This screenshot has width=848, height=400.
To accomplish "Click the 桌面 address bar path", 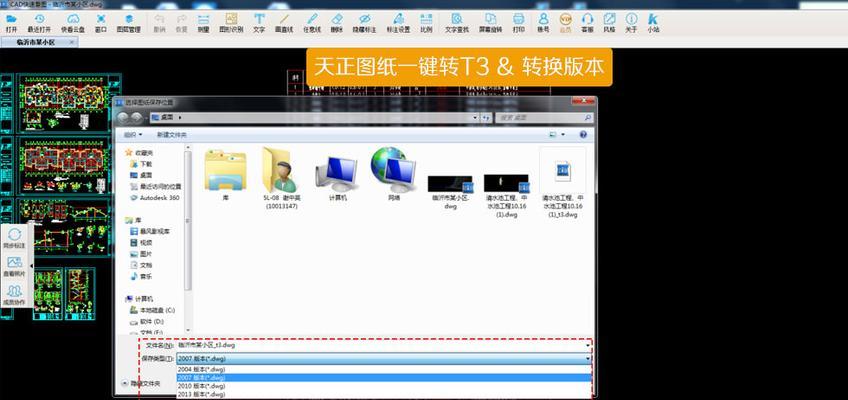I will point(167,117).
